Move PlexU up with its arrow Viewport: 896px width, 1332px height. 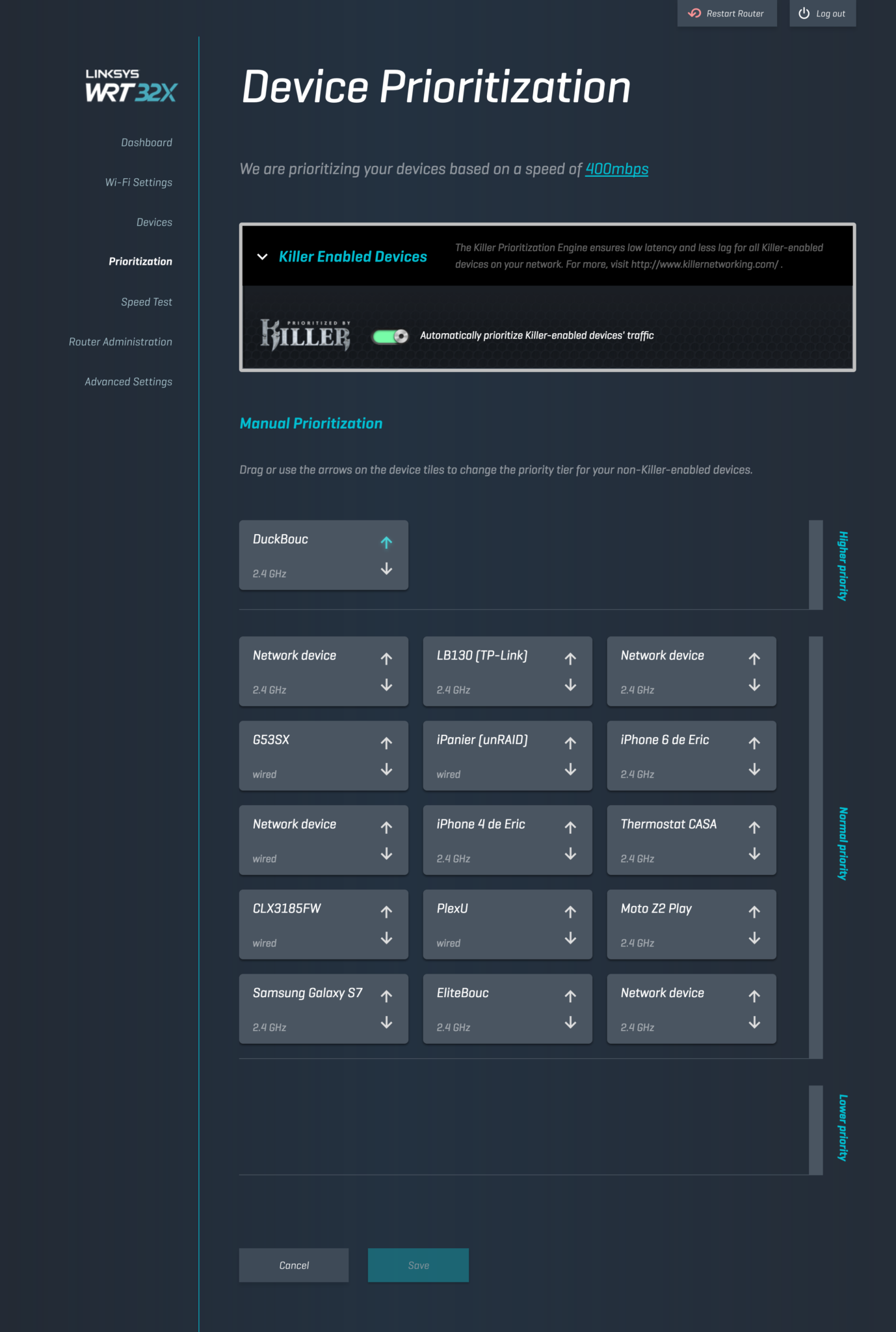coord(570,912)
